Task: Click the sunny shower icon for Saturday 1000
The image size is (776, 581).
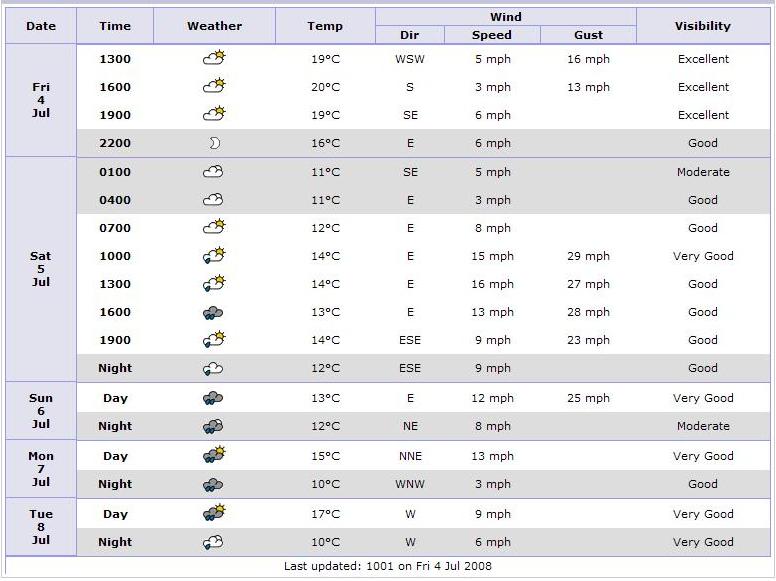Action: click(214, 256)
